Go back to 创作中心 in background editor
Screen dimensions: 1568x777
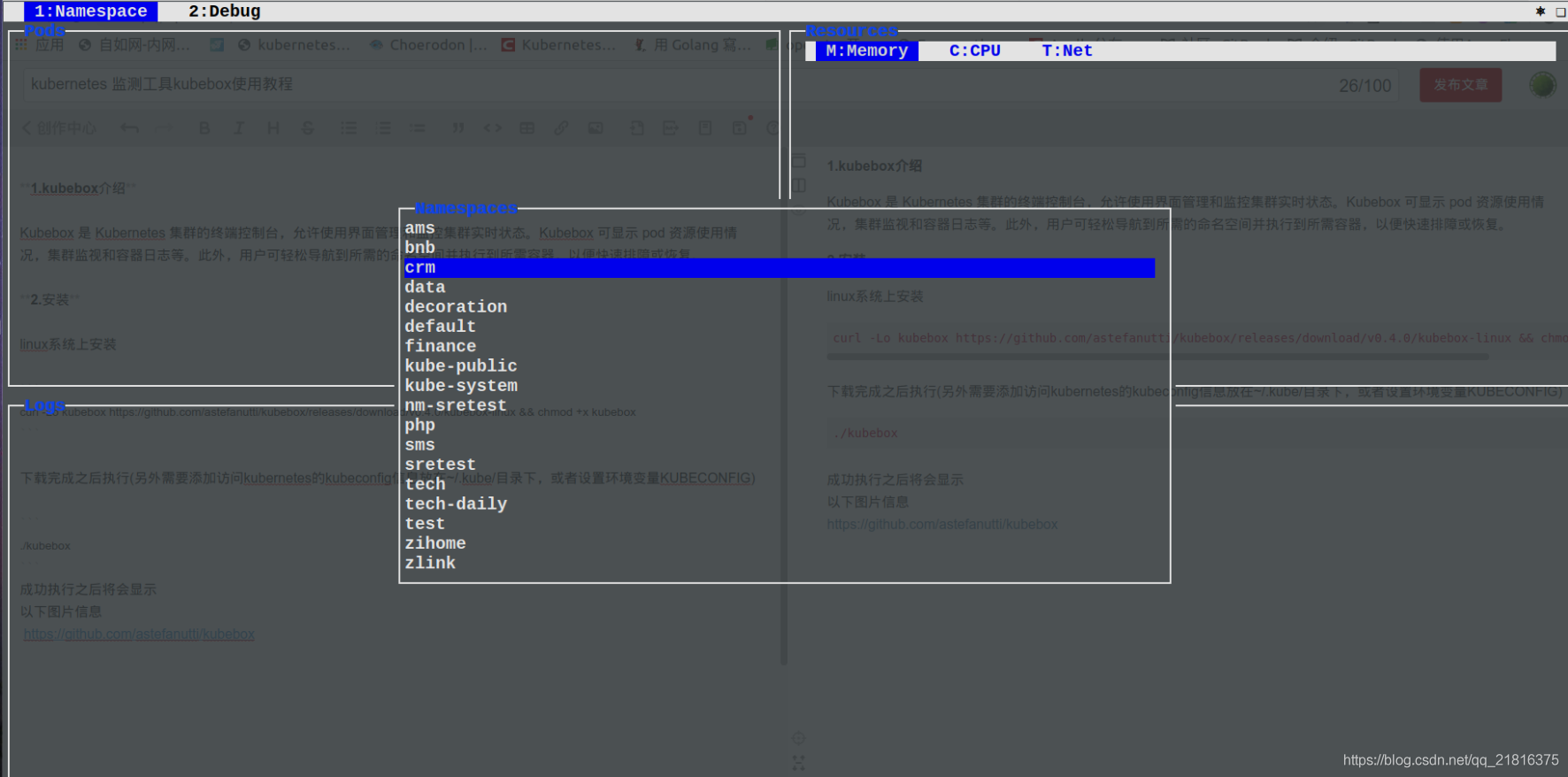click(x=59, y=128)
